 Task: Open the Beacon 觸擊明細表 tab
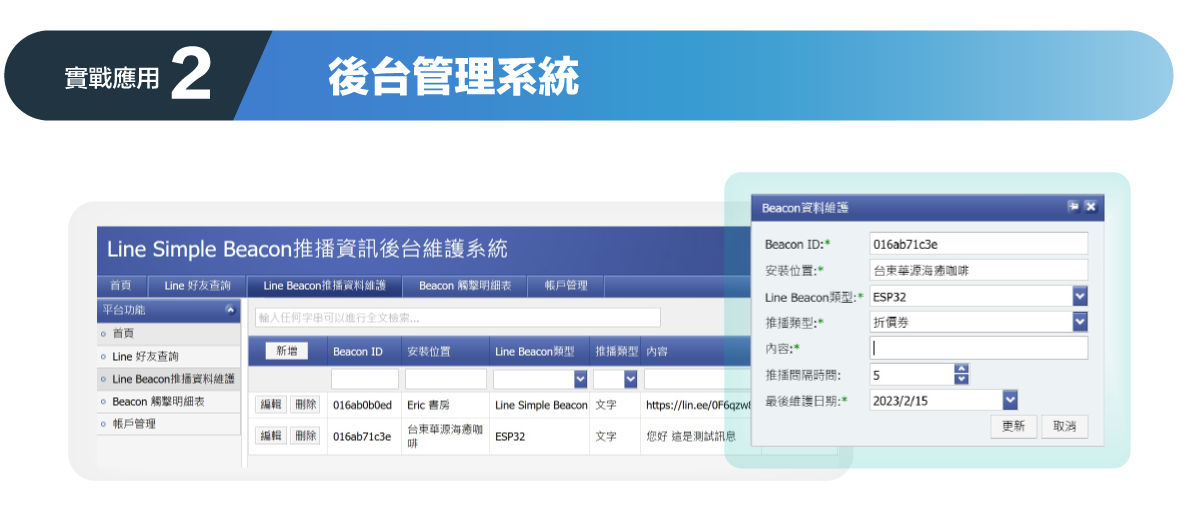coord(465,286)
